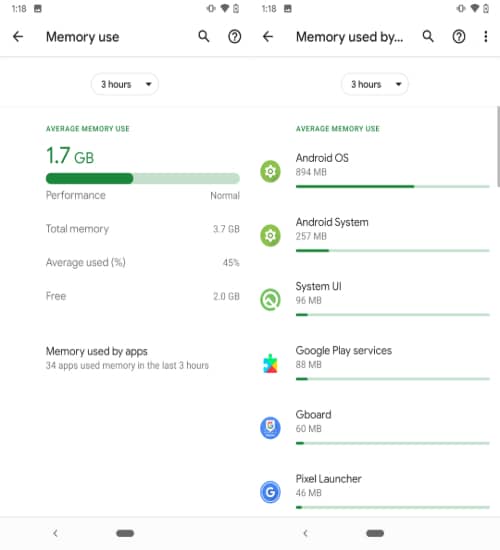Click the 3.7 GB total memory value
The width and height of the screenshot is (500, 550).
click(226, 229)
